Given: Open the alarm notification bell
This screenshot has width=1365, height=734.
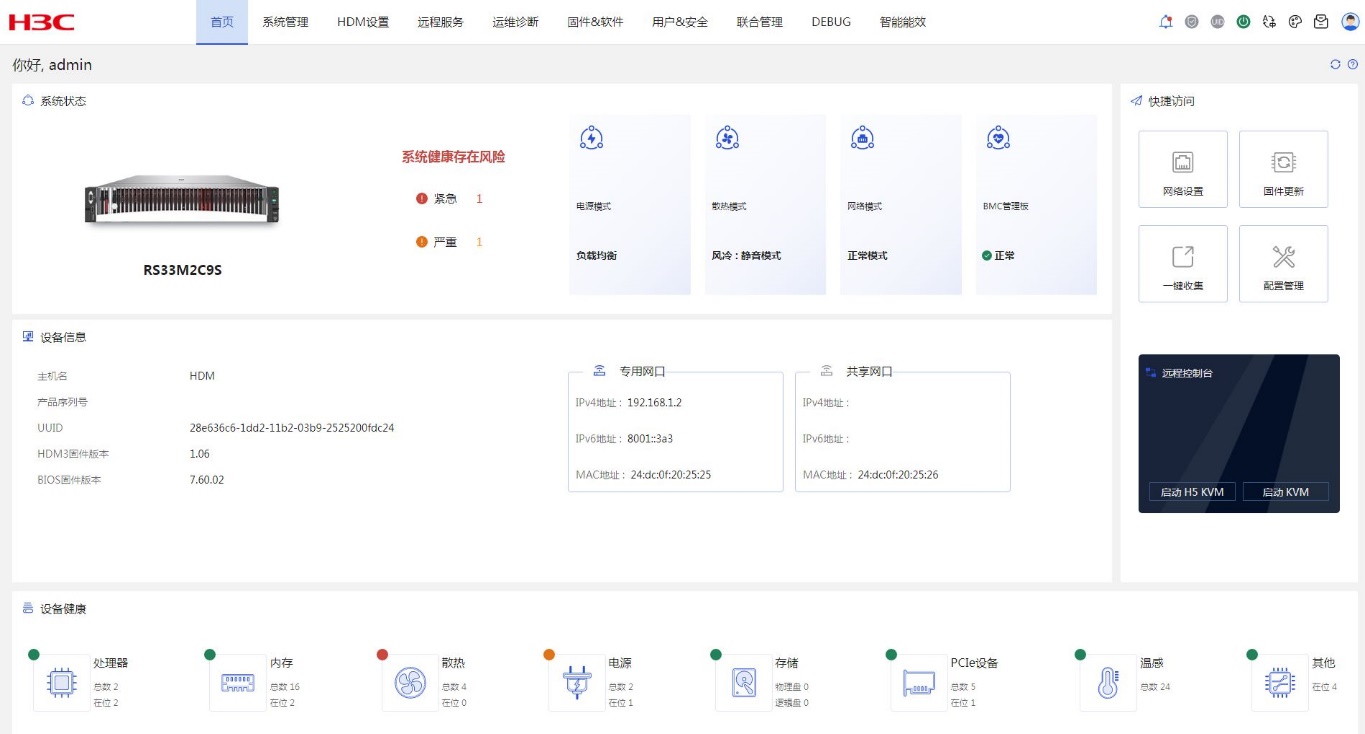Looking at the screenshot, I should point(1165,21).
